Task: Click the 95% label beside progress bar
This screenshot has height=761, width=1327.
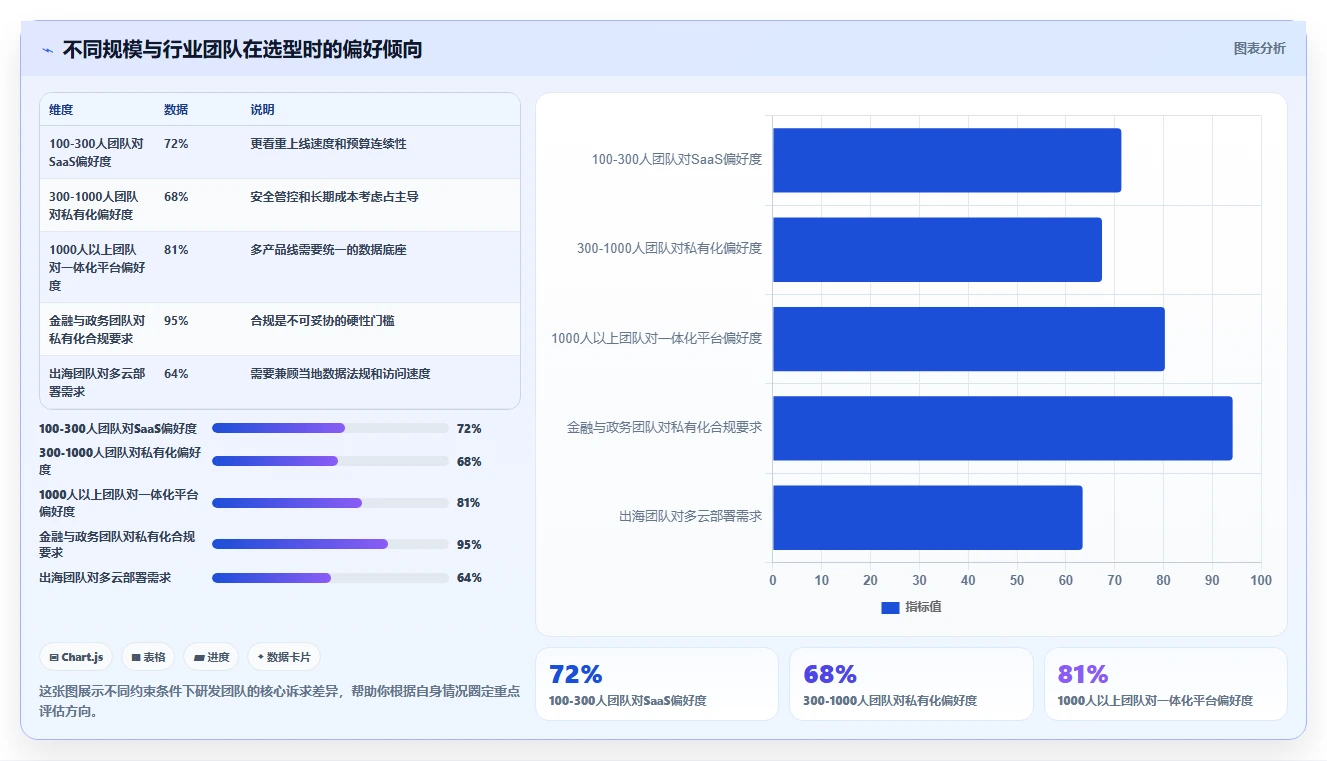Action: click(x=469, y=545)
